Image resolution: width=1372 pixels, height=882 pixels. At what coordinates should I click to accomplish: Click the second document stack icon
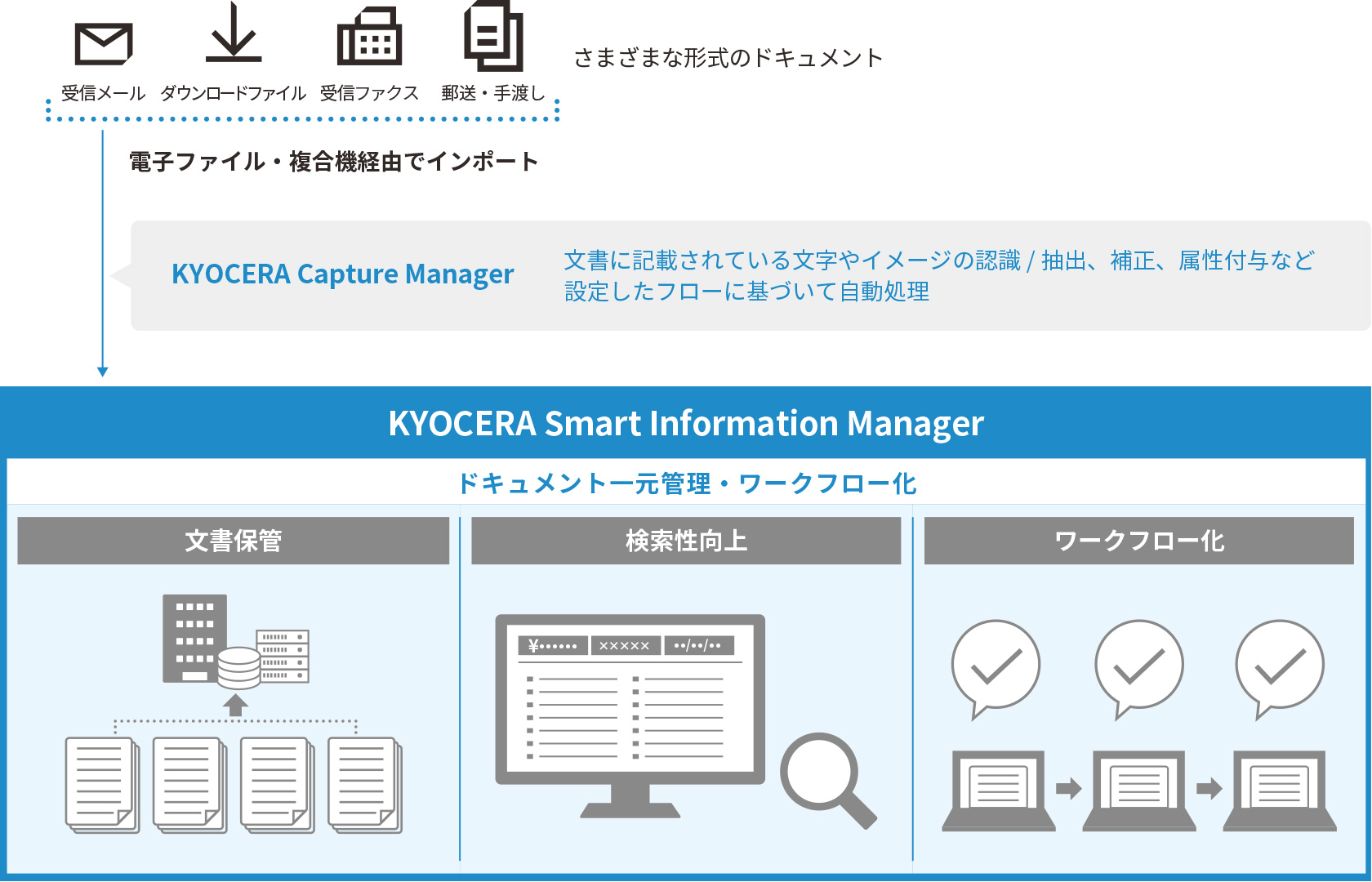[x=190, y=786]
